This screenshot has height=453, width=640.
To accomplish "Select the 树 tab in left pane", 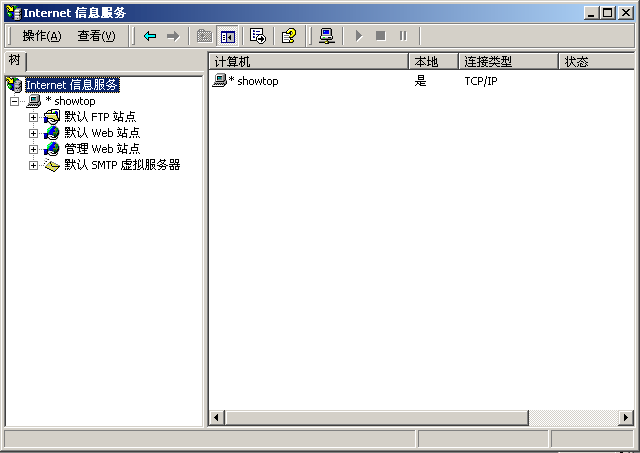I will coord(14,61).
